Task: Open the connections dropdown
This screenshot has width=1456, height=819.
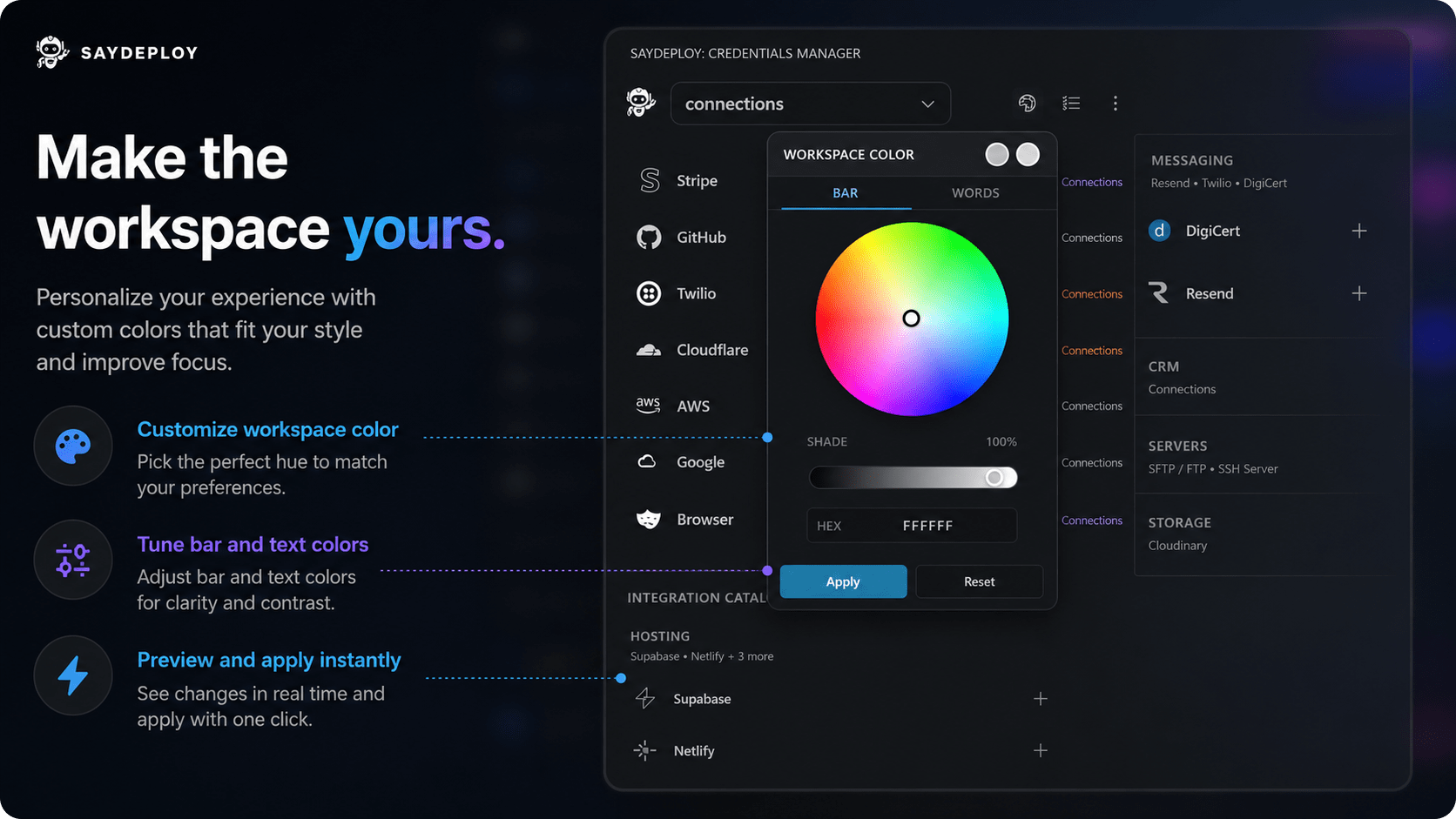Action: point(810,104)
